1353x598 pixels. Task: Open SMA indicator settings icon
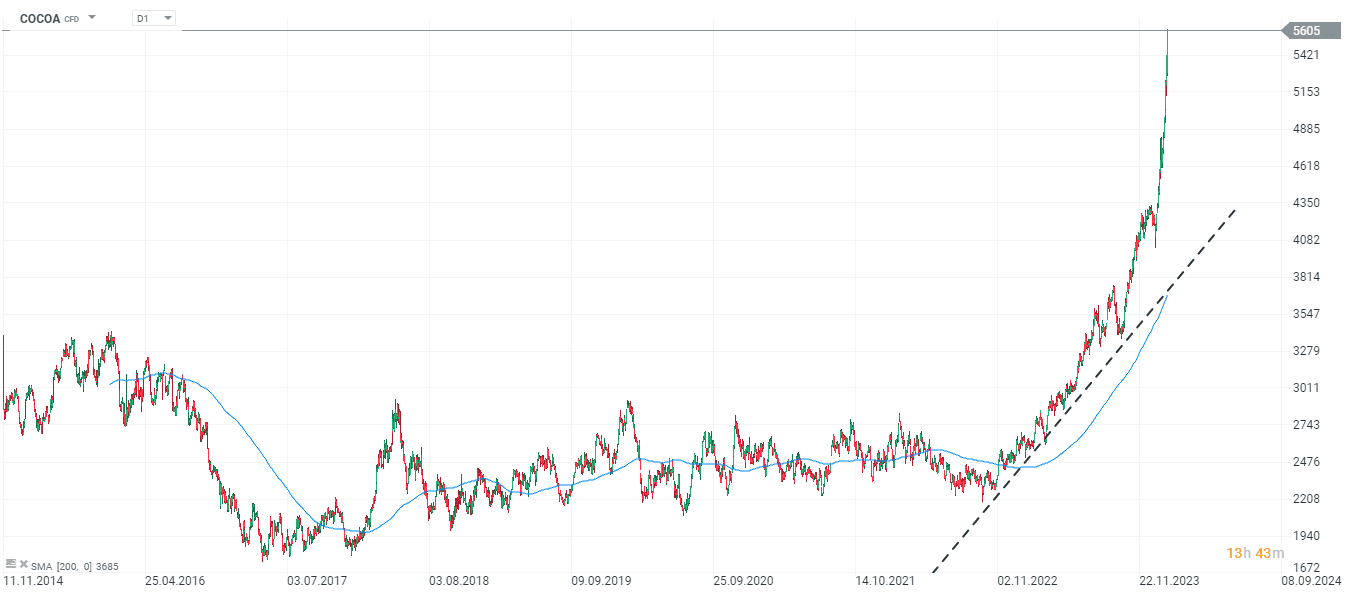(x=11, y=564)
